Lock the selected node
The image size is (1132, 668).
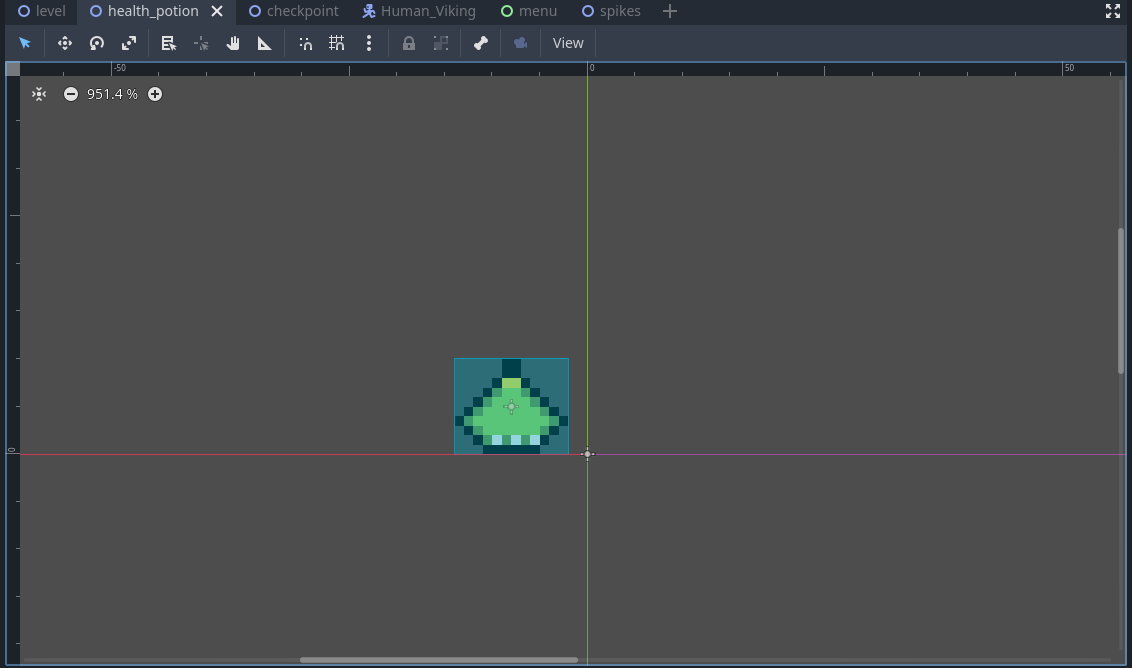pos(409,43)
